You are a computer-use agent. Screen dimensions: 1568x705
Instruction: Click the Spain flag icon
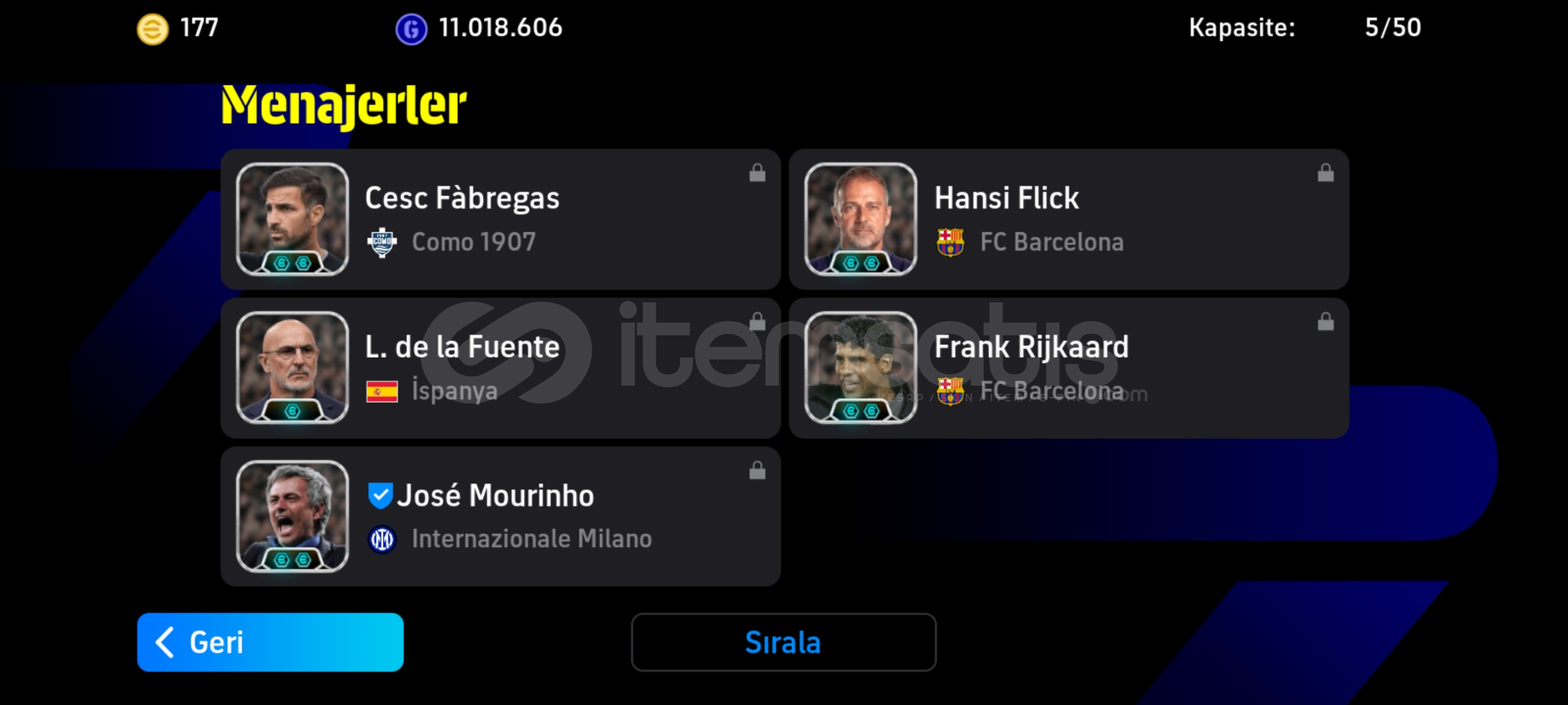point(382,392)
